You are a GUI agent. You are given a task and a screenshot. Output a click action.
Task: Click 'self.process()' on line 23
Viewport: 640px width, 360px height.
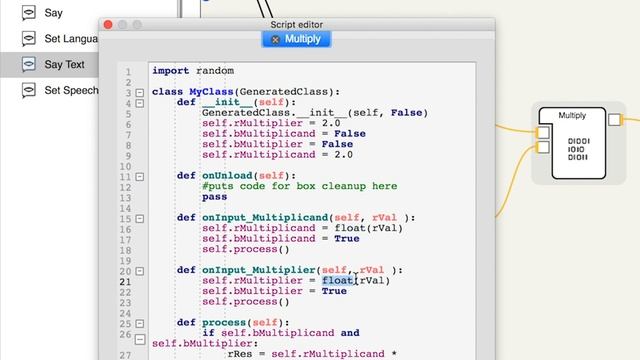246,302
